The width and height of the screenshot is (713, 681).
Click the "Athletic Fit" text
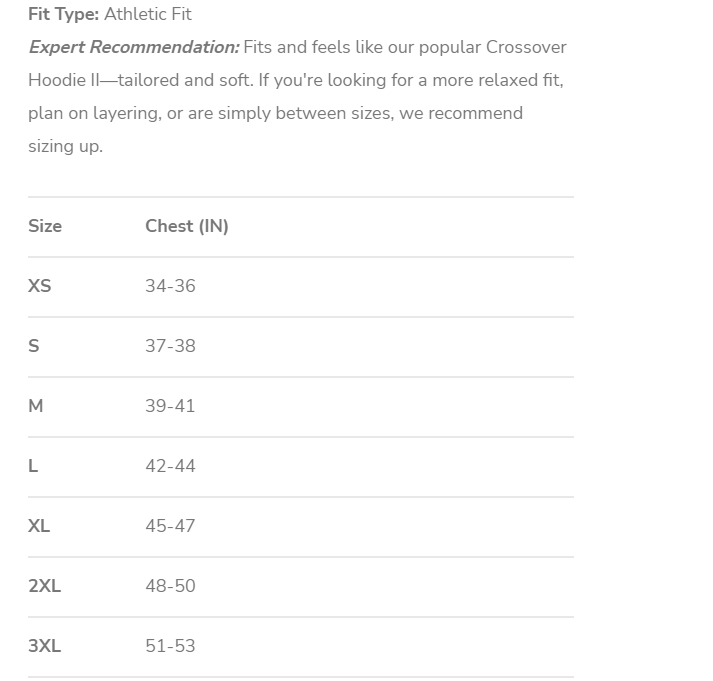148,14
